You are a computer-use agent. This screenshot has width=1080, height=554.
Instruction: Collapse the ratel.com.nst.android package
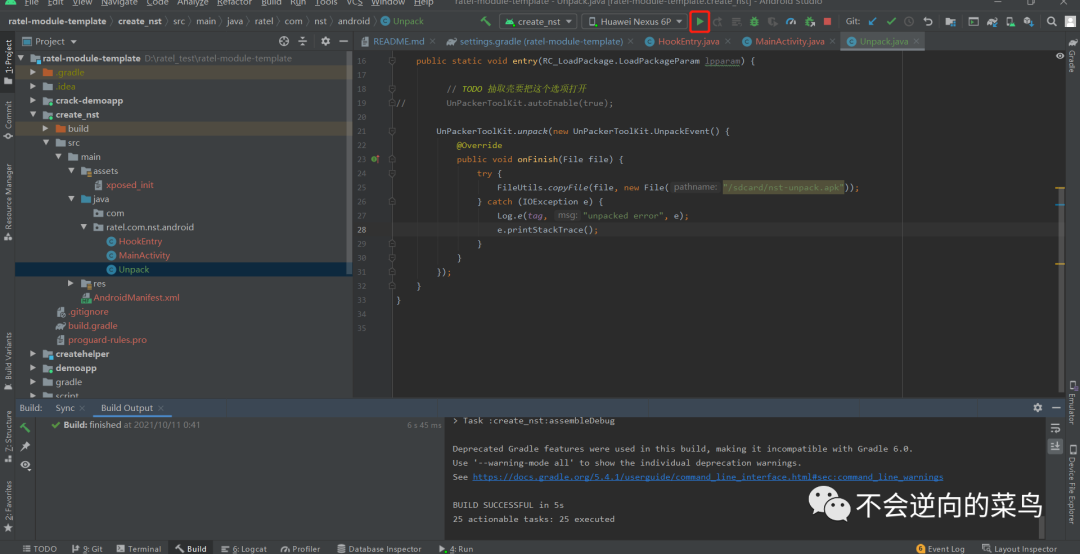84,227
